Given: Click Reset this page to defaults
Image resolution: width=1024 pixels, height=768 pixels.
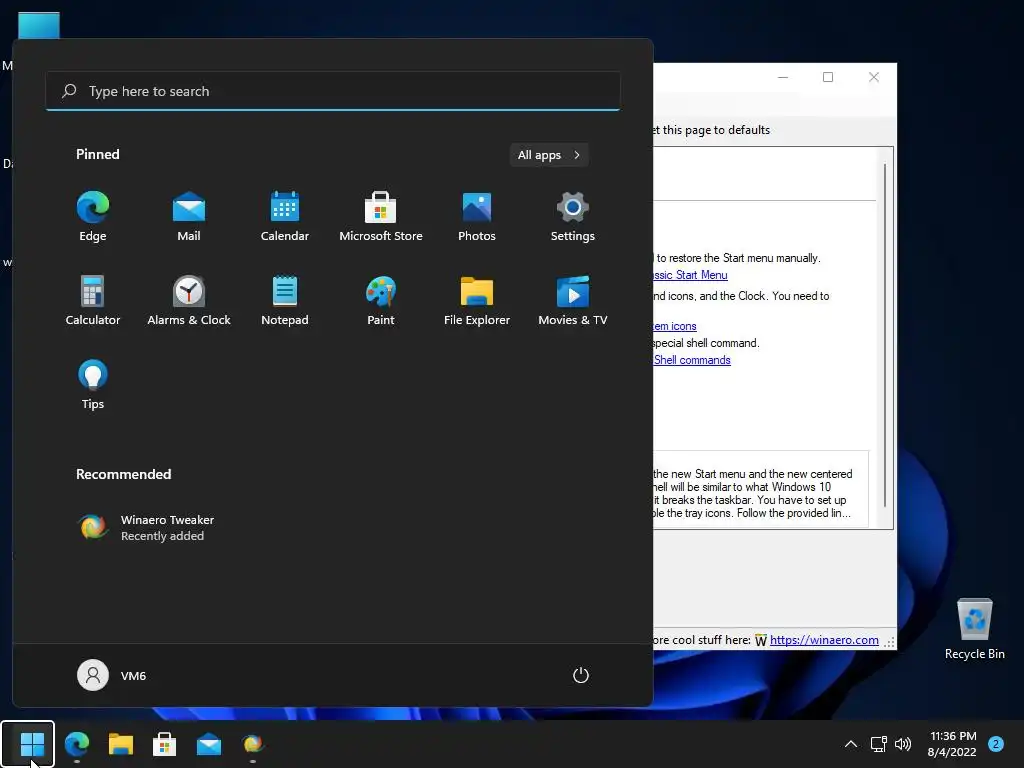Looking at the screenshot, I should click(x=712, y=130).
